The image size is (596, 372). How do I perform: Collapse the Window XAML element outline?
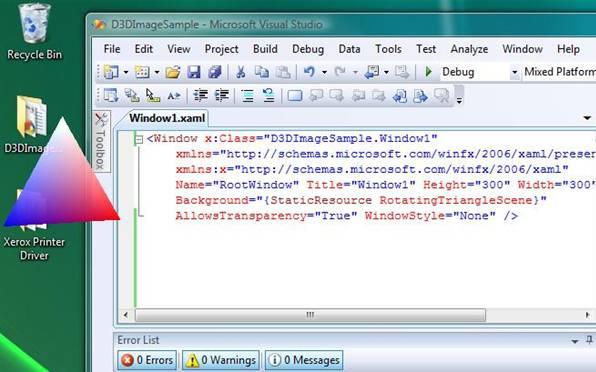pyautogui.click(x=139, y=139)
